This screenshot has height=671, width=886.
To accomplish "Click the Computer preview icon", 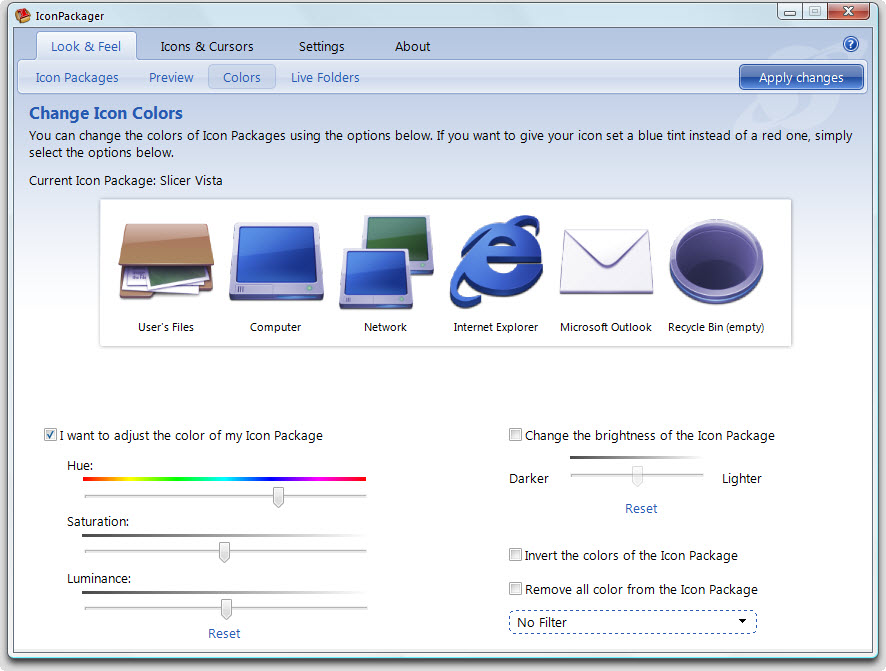I will pos(276,261).
